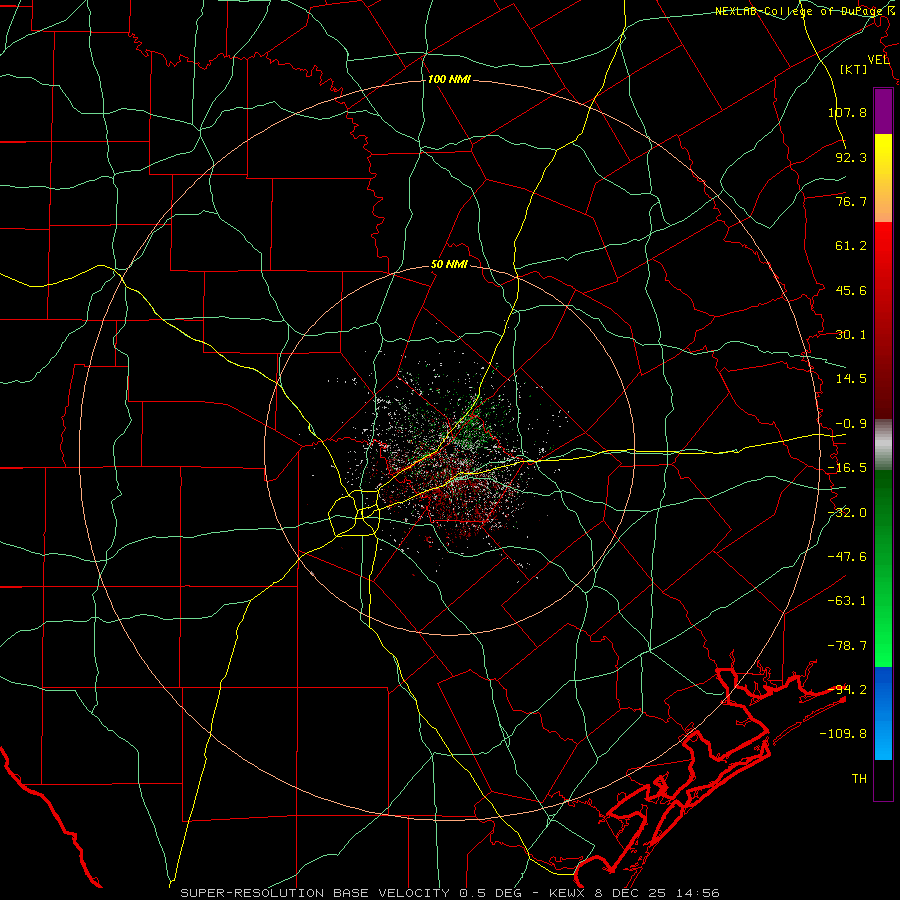The image size is (900, 900).
Task: Click the -47.6 velocity scale value
Action: (x=847, y=557)
